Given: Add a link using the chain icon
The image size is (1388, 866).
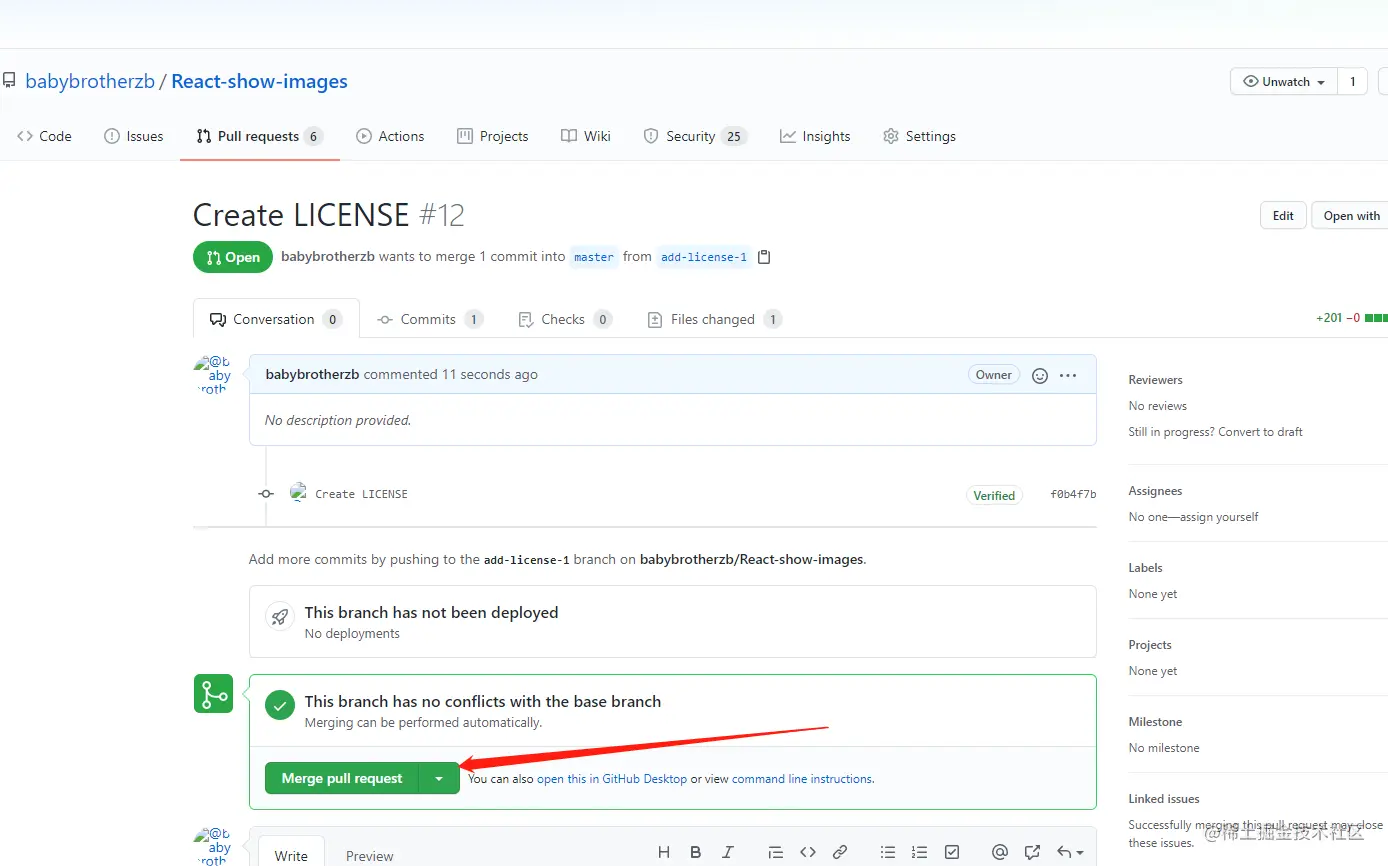Looking at the screenshot, I should coord(840,852).
